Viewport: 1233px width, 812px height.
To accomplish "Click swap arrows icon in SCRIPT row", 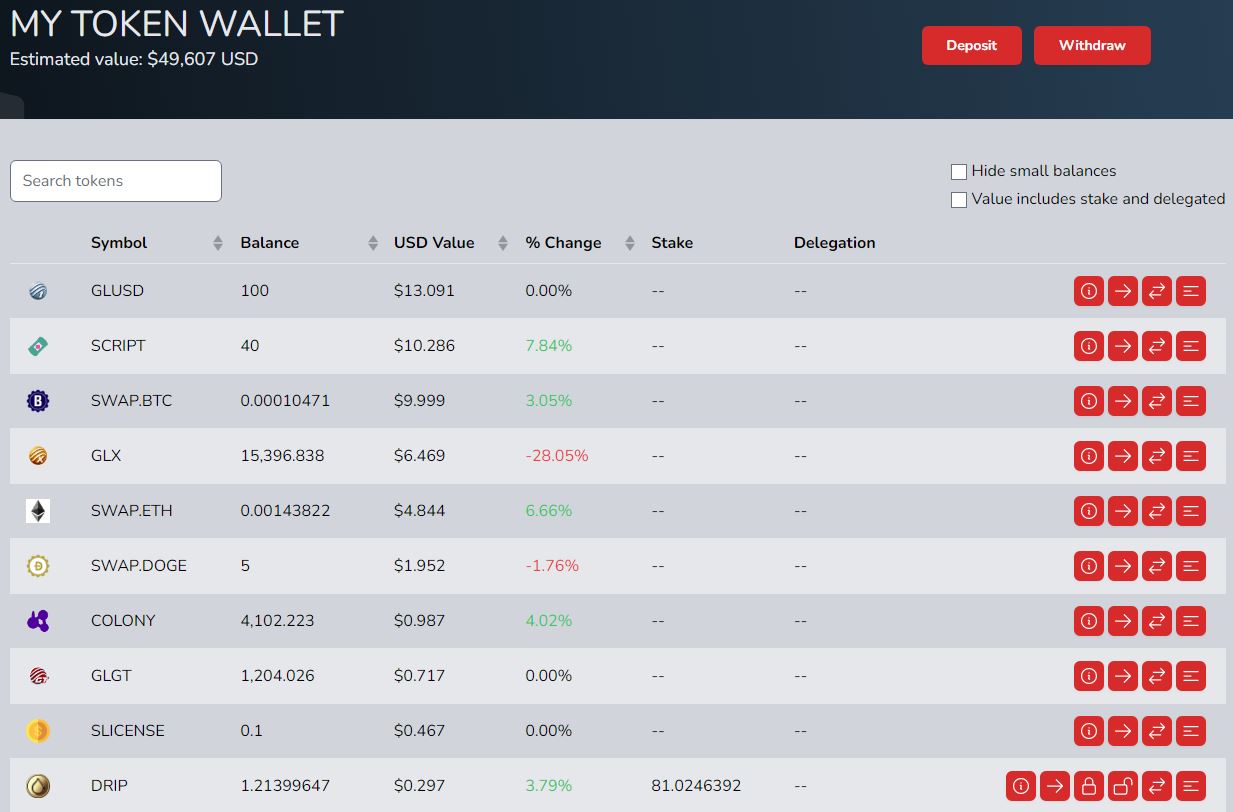I will [1157, 346].
